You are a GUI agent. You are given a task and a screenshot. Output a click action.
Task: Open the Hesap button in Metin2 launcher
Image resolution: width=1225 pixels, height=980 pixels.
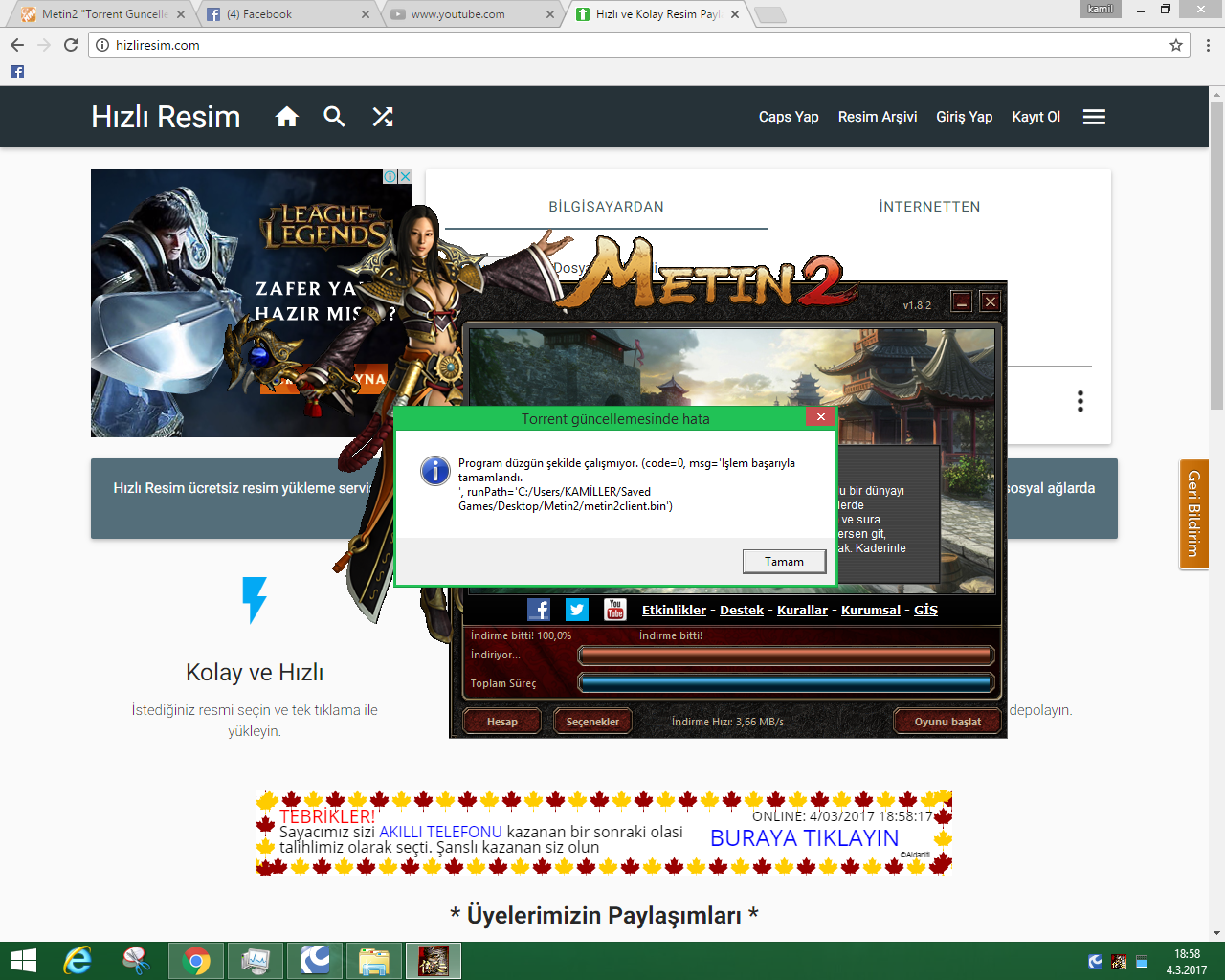tap(501, 722)
